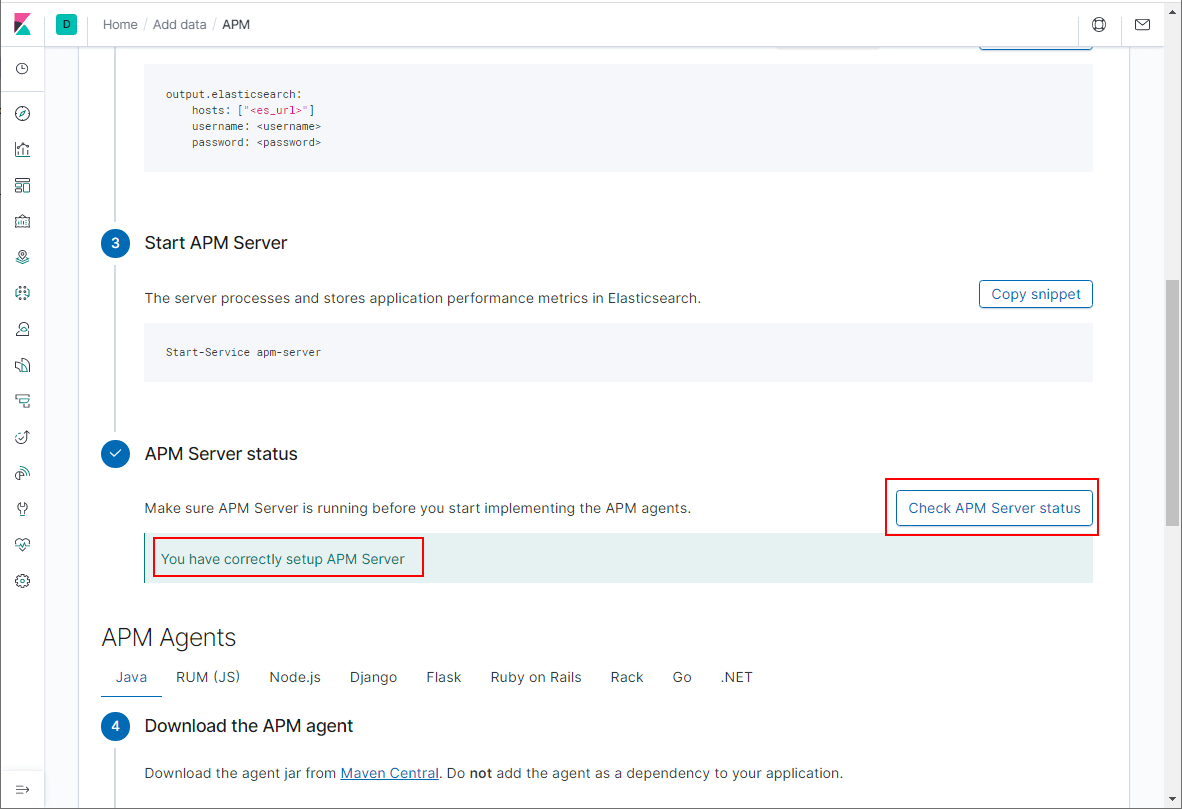Switch to Rack tab
Image resolution: width=1182 pixels, height=809 pixels.
click(x=626, y=677)
